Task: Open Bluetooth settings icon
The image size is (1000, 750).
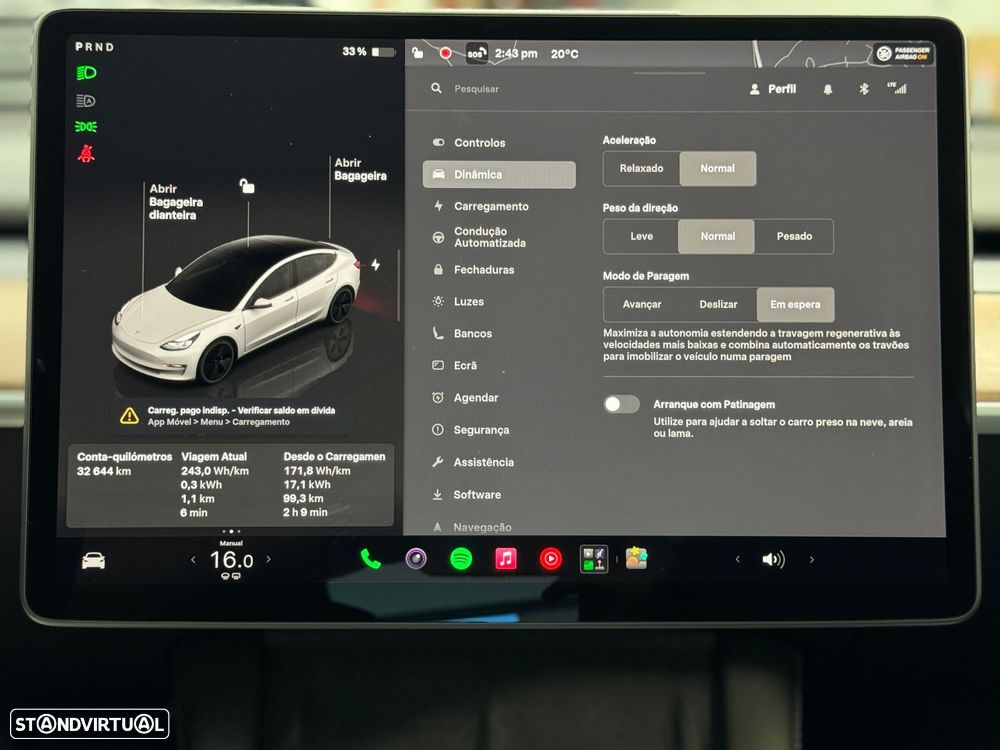Action: click(864, 89)
